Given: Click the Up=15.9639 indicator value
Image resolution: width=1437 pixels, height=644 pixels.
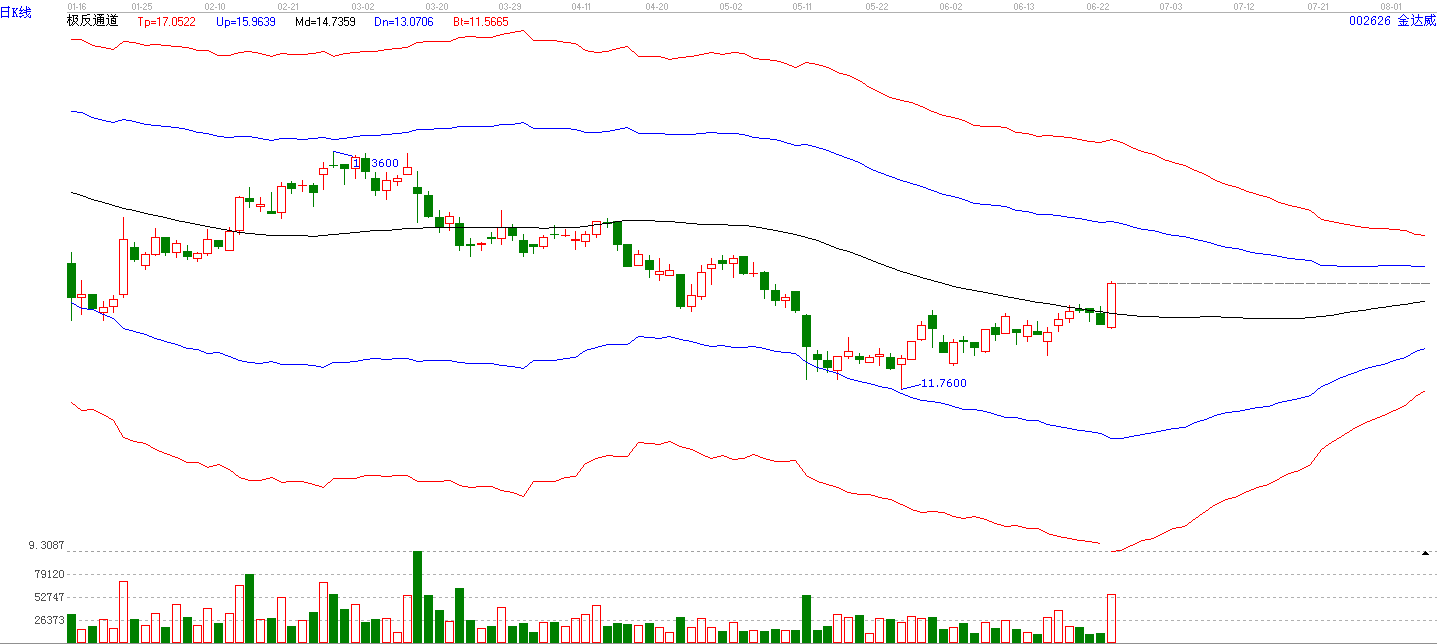Looking at the screenshot, I should click(245, 21).
